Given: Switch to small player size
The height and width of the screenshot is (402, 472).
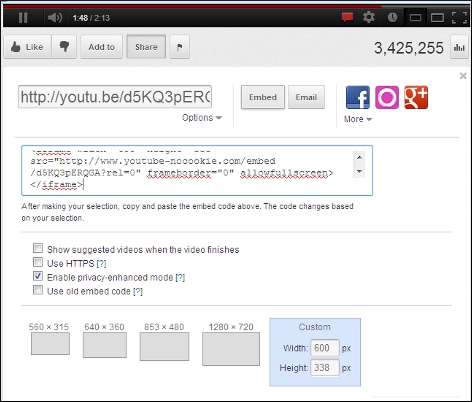Looking at the screenshot, I should (415, 17).
